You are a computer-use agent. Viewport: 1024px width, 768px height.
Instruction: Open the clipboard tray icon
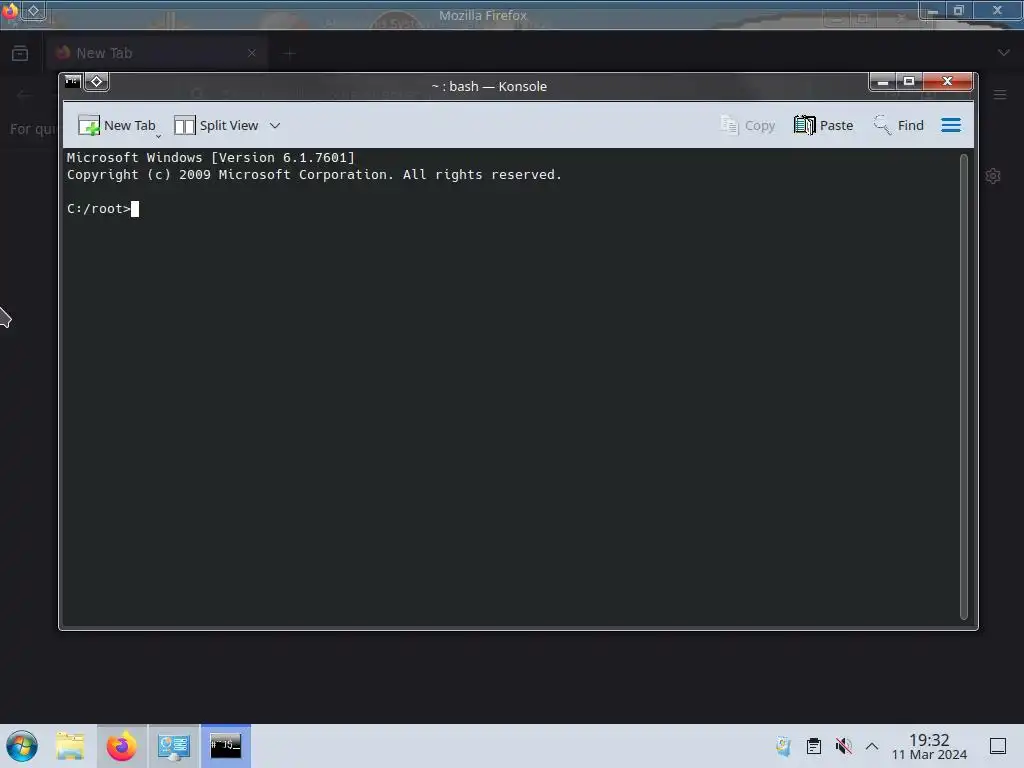(x=814, y=746)
